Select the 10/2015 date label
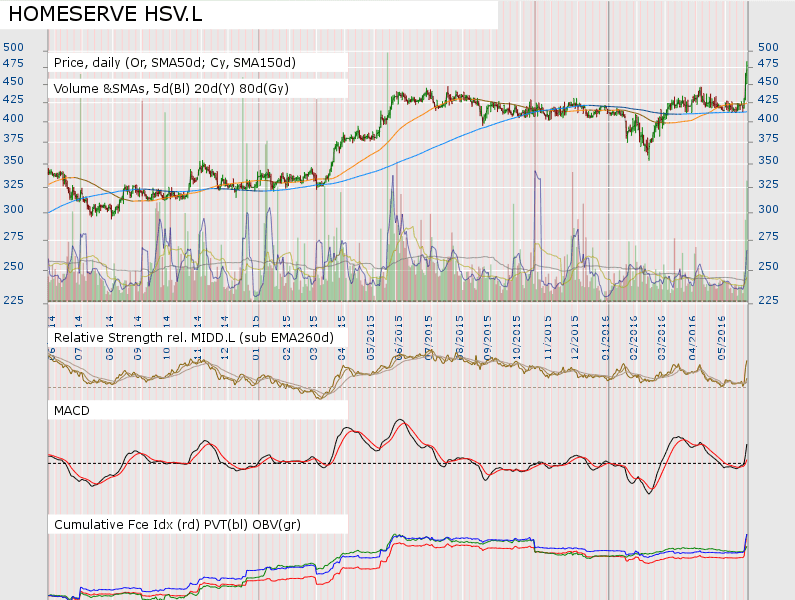The width and height of the screenshot is (795, 600). (x=517, y=338)
